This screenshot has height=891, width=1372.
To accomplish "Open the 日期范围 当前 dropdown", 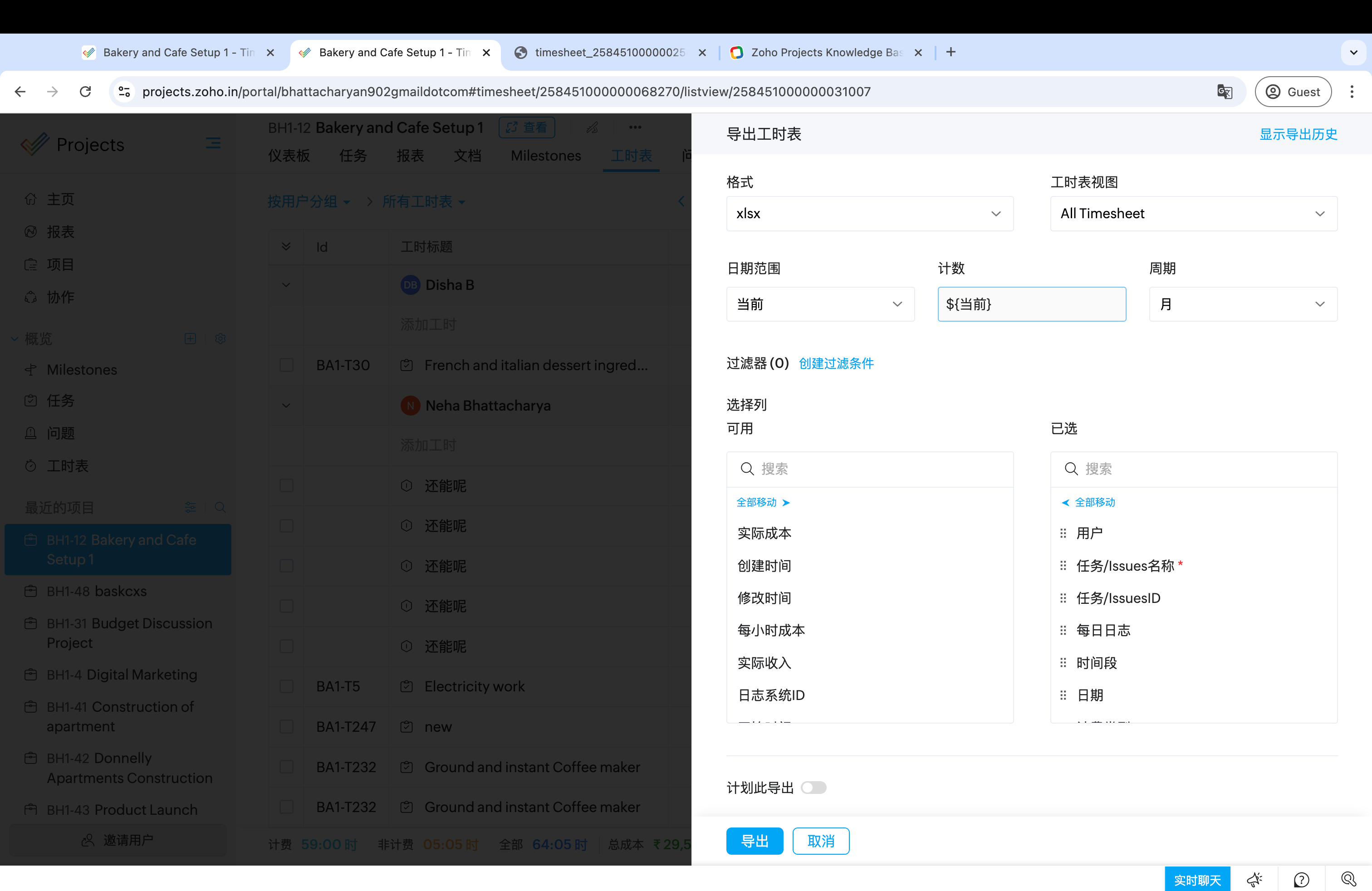I will [820, 304].
